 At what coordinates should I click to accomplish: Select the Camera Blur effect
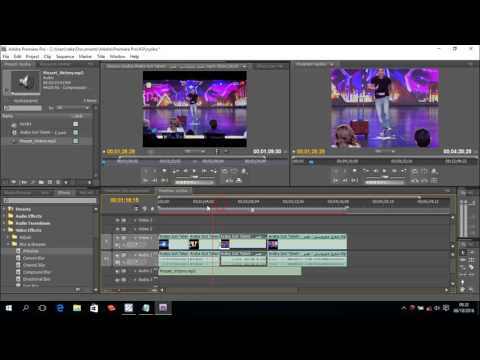pyautogui.click(x=34, y=258)
